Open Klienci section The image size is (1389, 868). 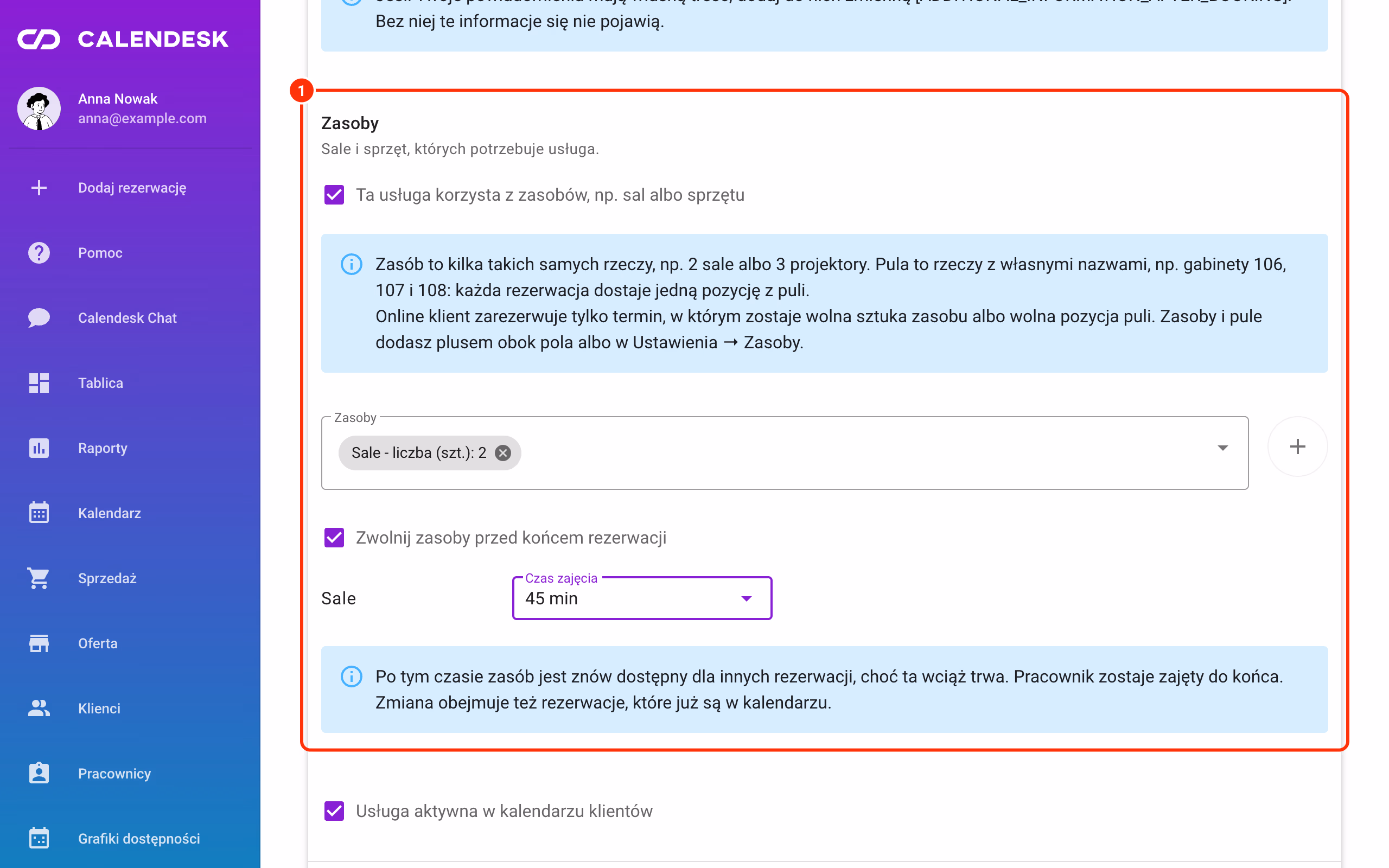[x=130, y=709]
